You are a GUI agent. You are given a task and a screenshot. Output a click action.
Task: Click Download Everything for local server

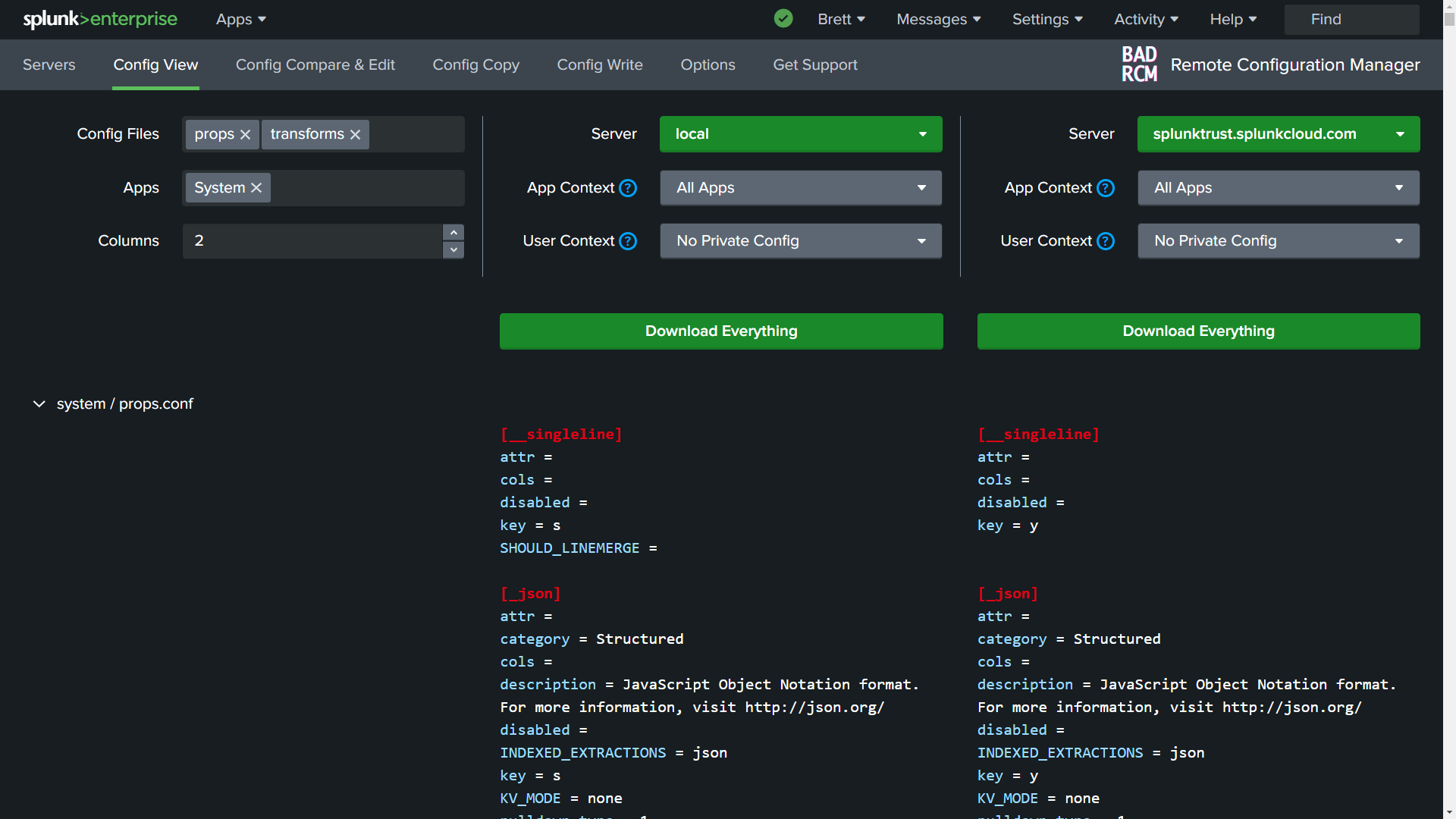pyautogui.click(x=721, y=331)
